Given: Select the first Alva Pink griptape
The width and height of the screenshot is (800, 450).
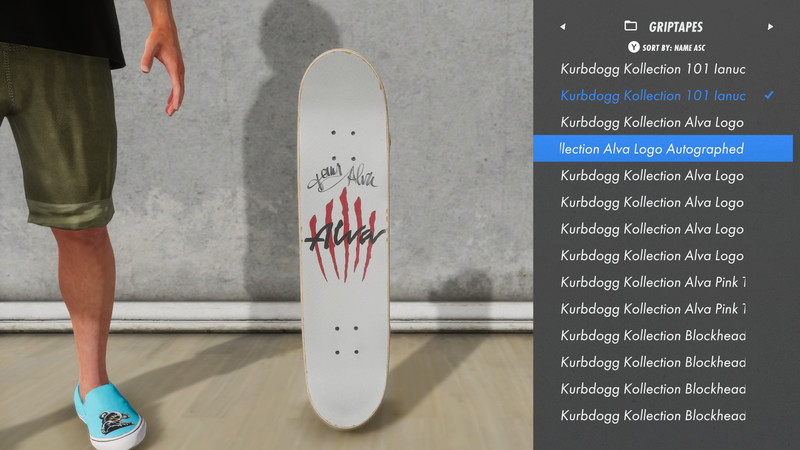Looking at the screenshot, I should point(653,282).
